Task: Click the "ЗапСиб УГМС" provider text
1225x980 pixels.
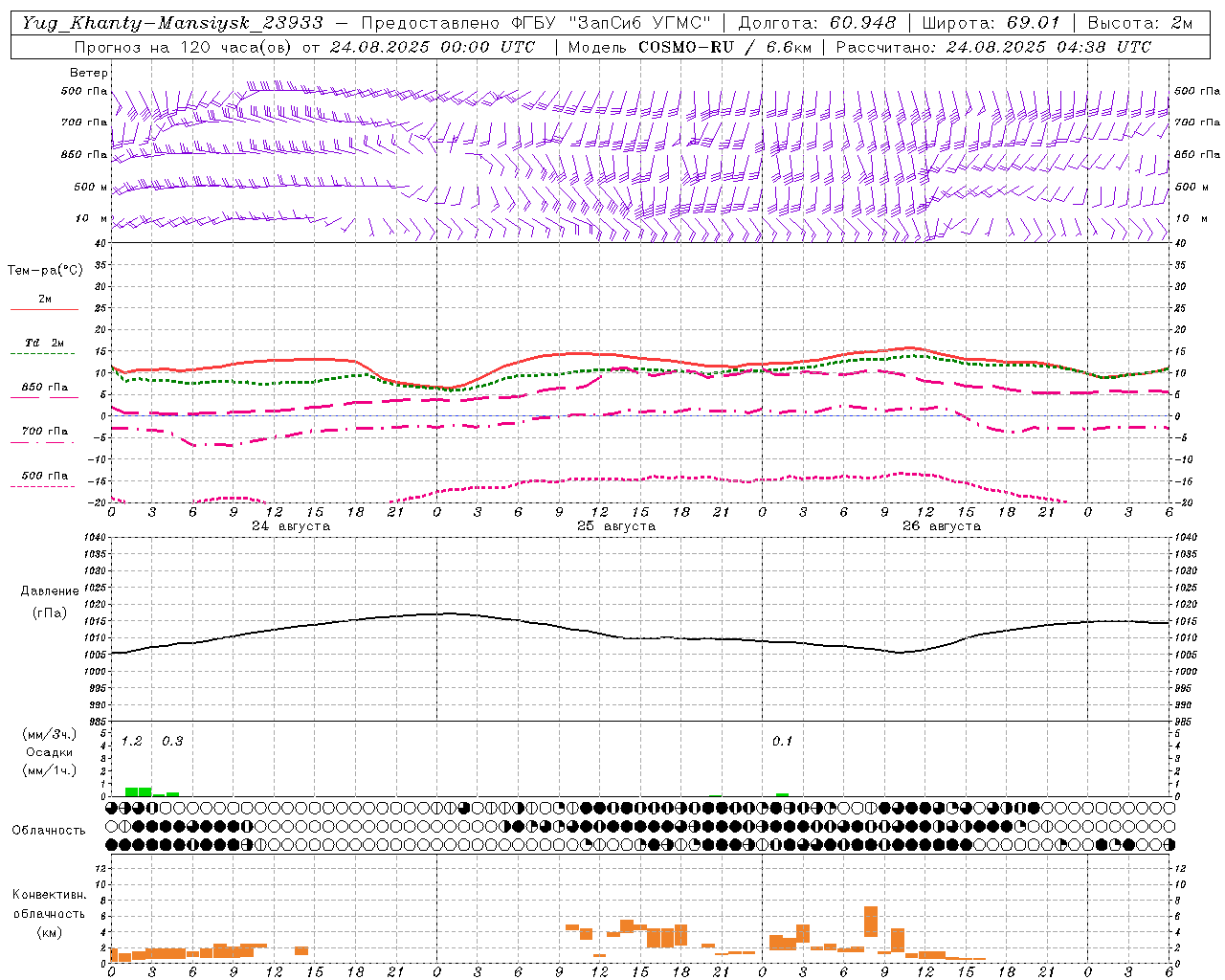Action: click(641, 23)
